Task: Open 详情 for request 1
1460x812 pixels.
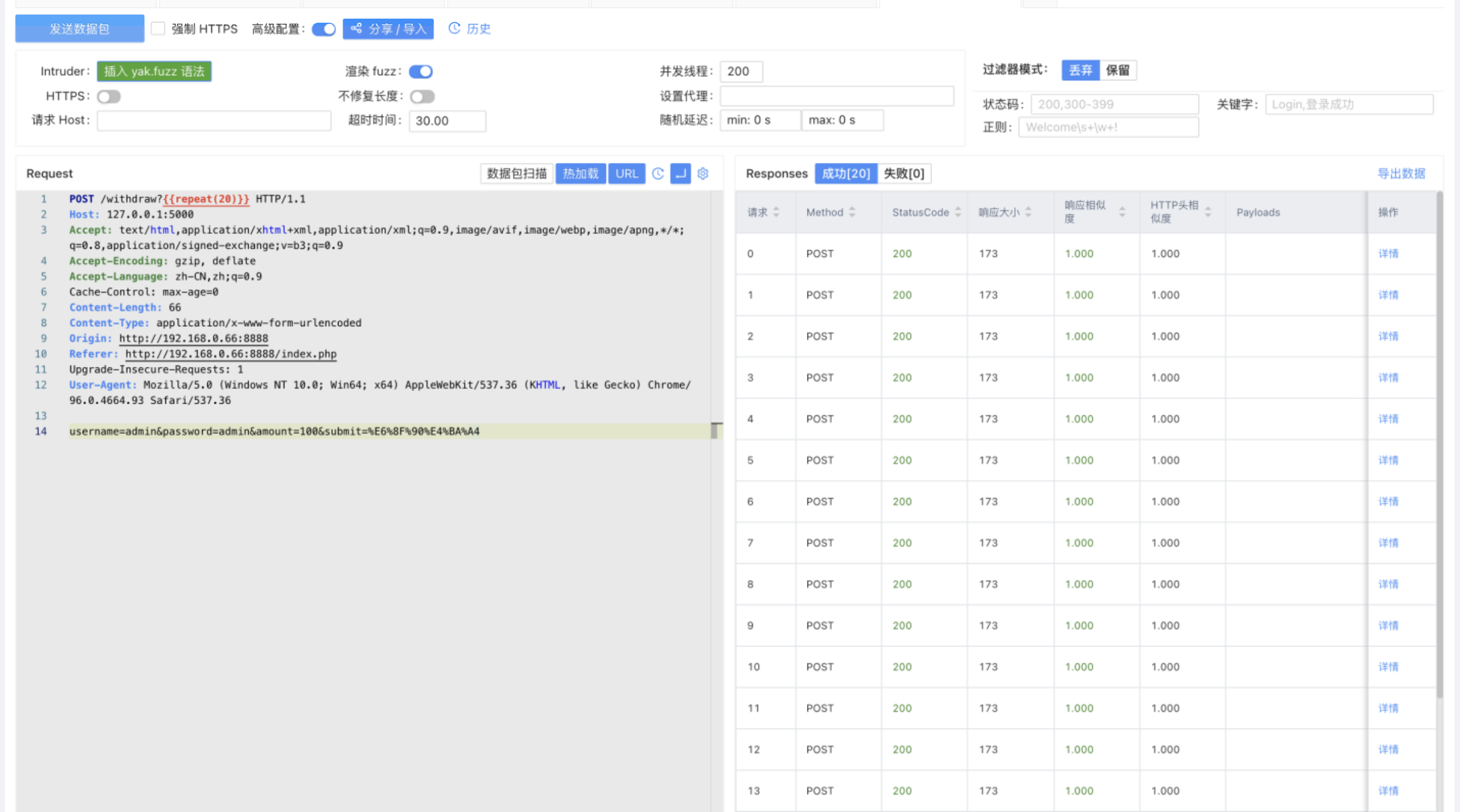Action: pos(1388,295)
